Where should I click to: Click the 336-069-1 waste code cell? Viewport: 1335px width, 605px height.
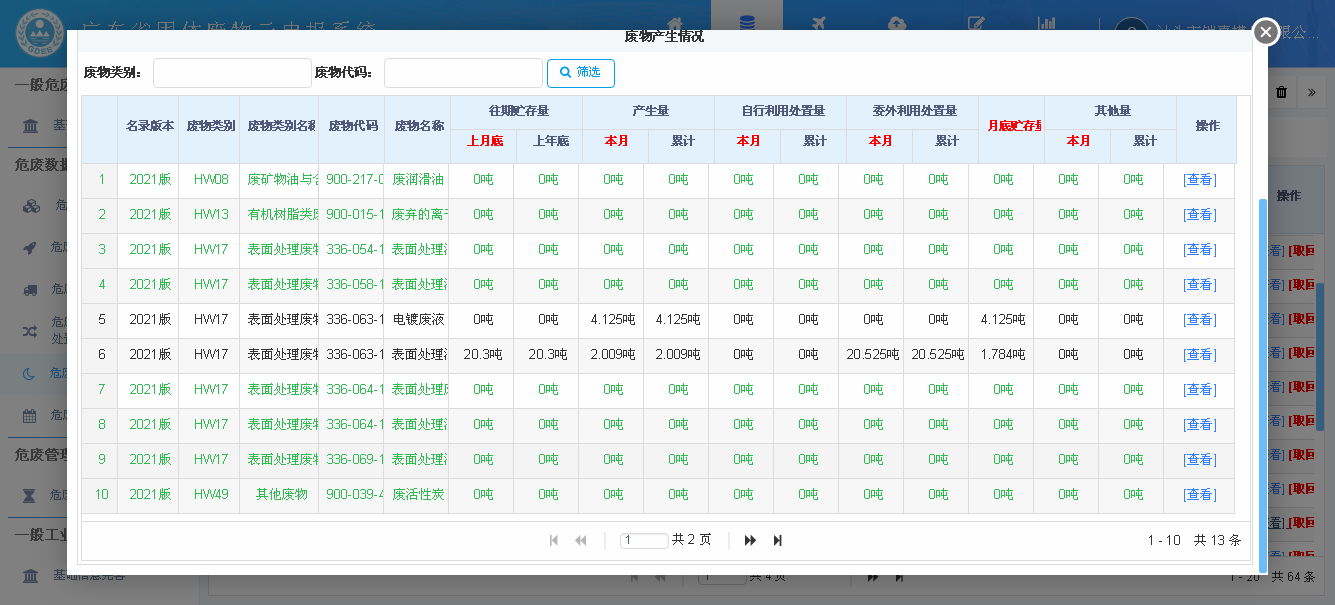354,460
